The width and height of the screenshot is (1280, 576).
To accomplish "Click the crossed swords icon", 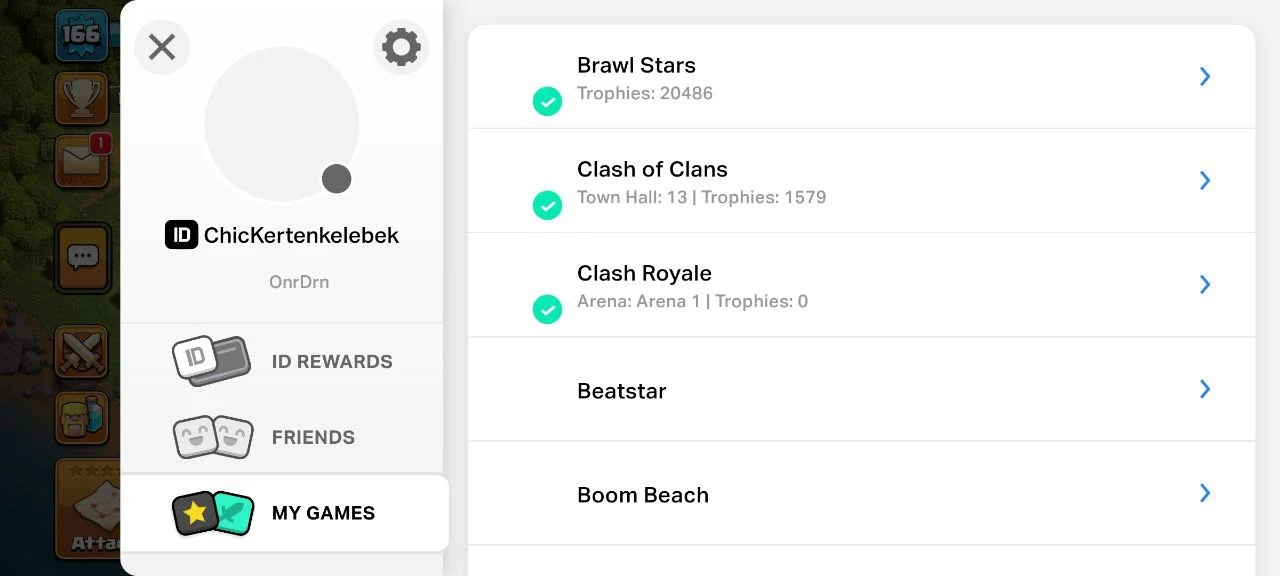I will coord(81,350).
